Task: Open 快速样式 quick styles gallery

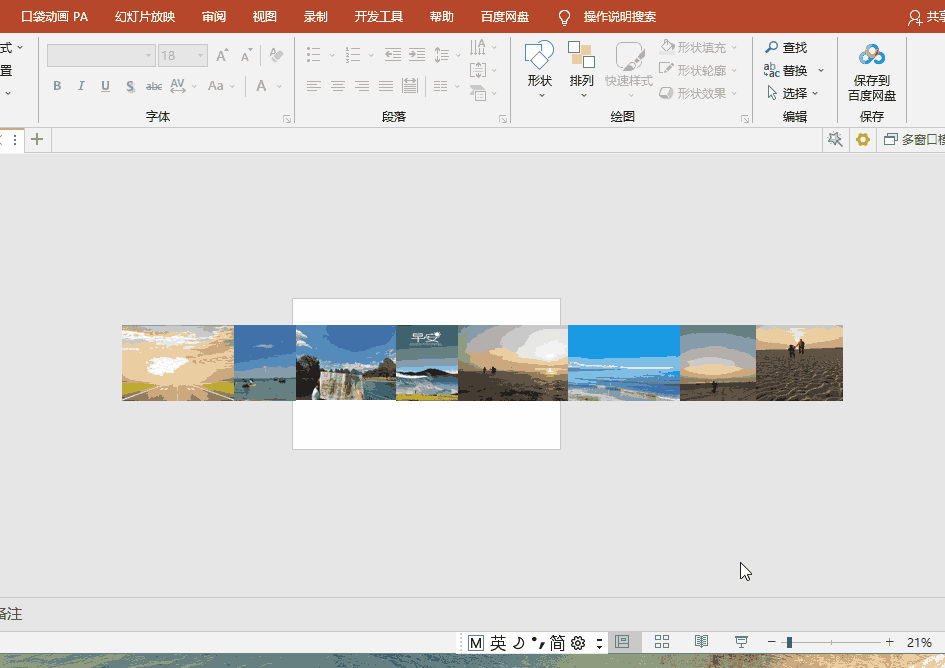Action: click(x=629, y=69)
